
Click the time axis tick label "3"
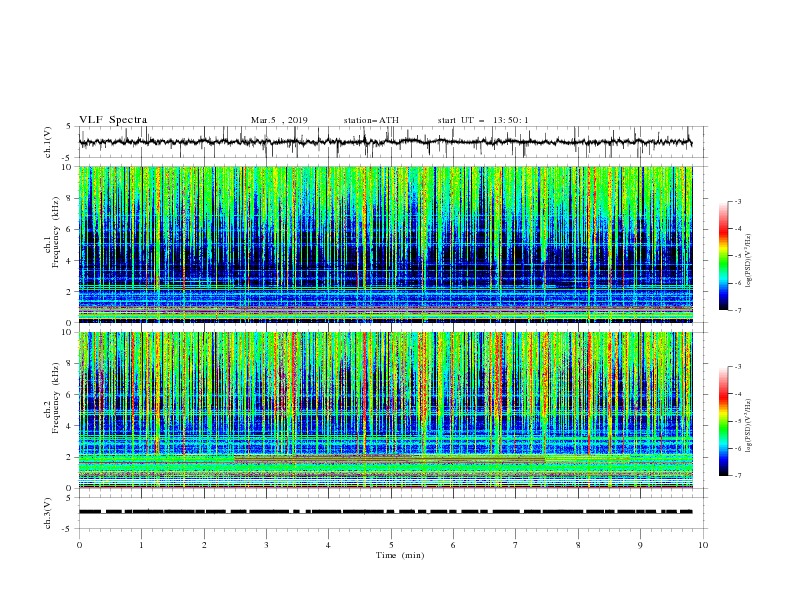pos(266,545)
